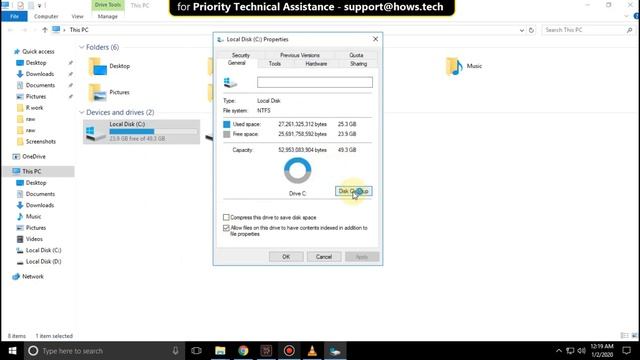Select Network in navigation pane
Viewport: 640px width, 360px height.
coord(33,276)
